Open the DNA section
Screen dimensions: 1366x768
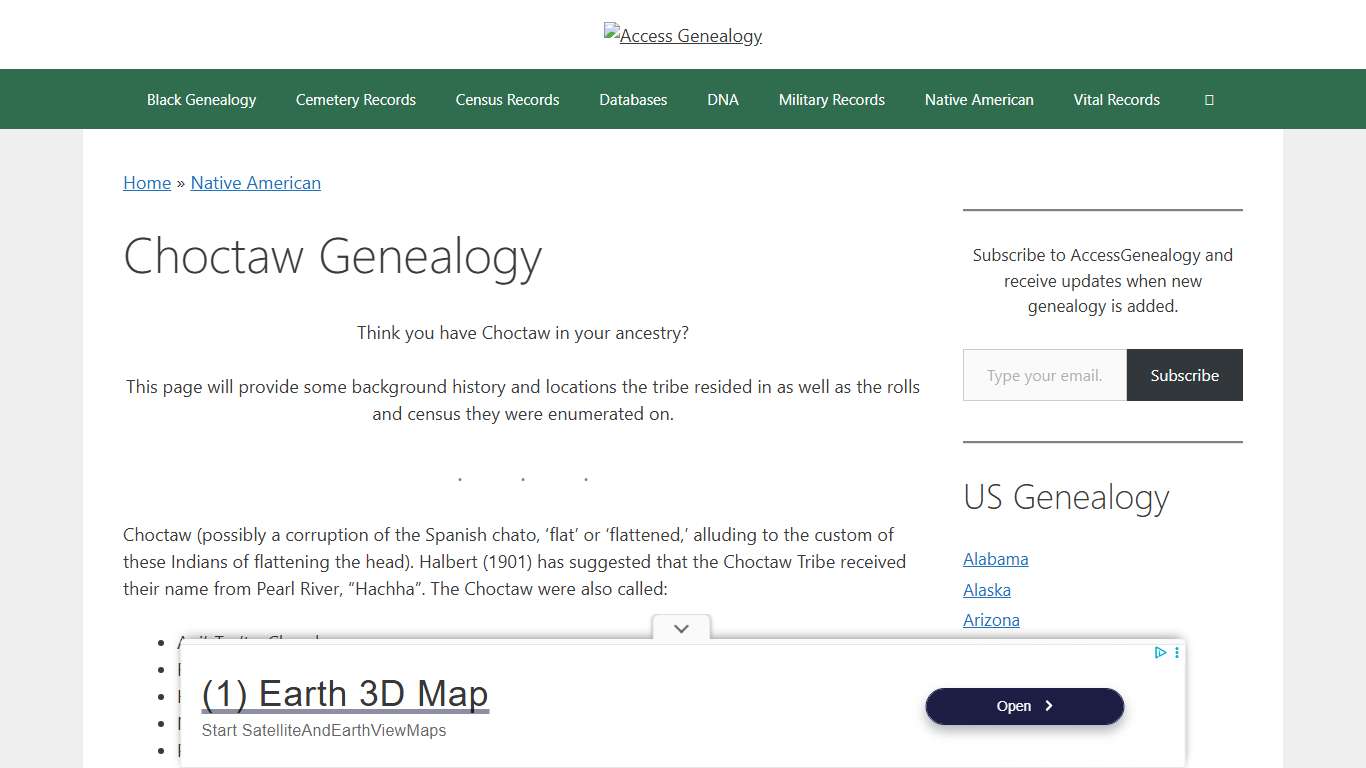[723, 99]
